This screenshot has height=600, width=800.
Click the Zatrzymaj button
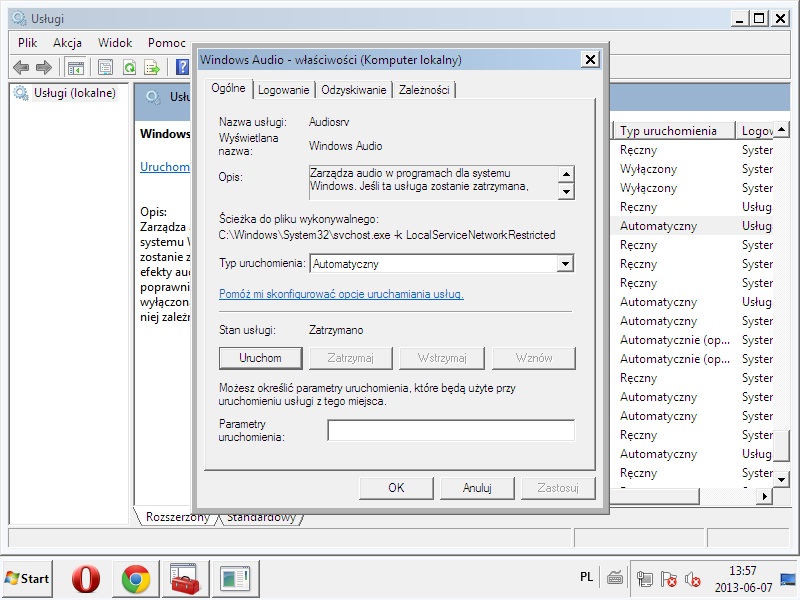point(351,358)
